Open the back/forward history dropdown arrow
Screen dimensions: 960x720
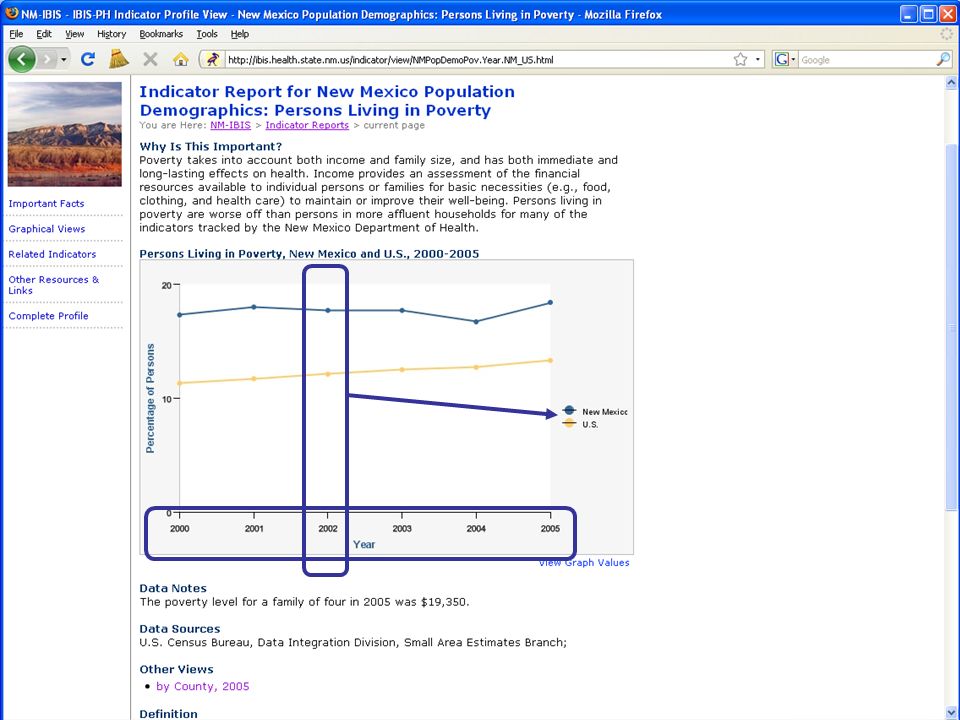click(64, 59)
